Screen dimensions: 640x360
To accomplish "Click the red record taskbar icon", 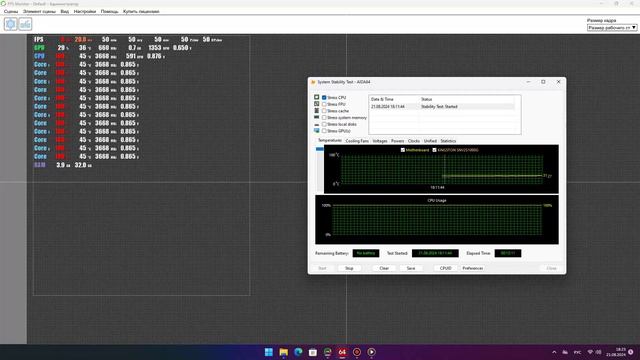I will pyautogui.click(x=357, y=352).
